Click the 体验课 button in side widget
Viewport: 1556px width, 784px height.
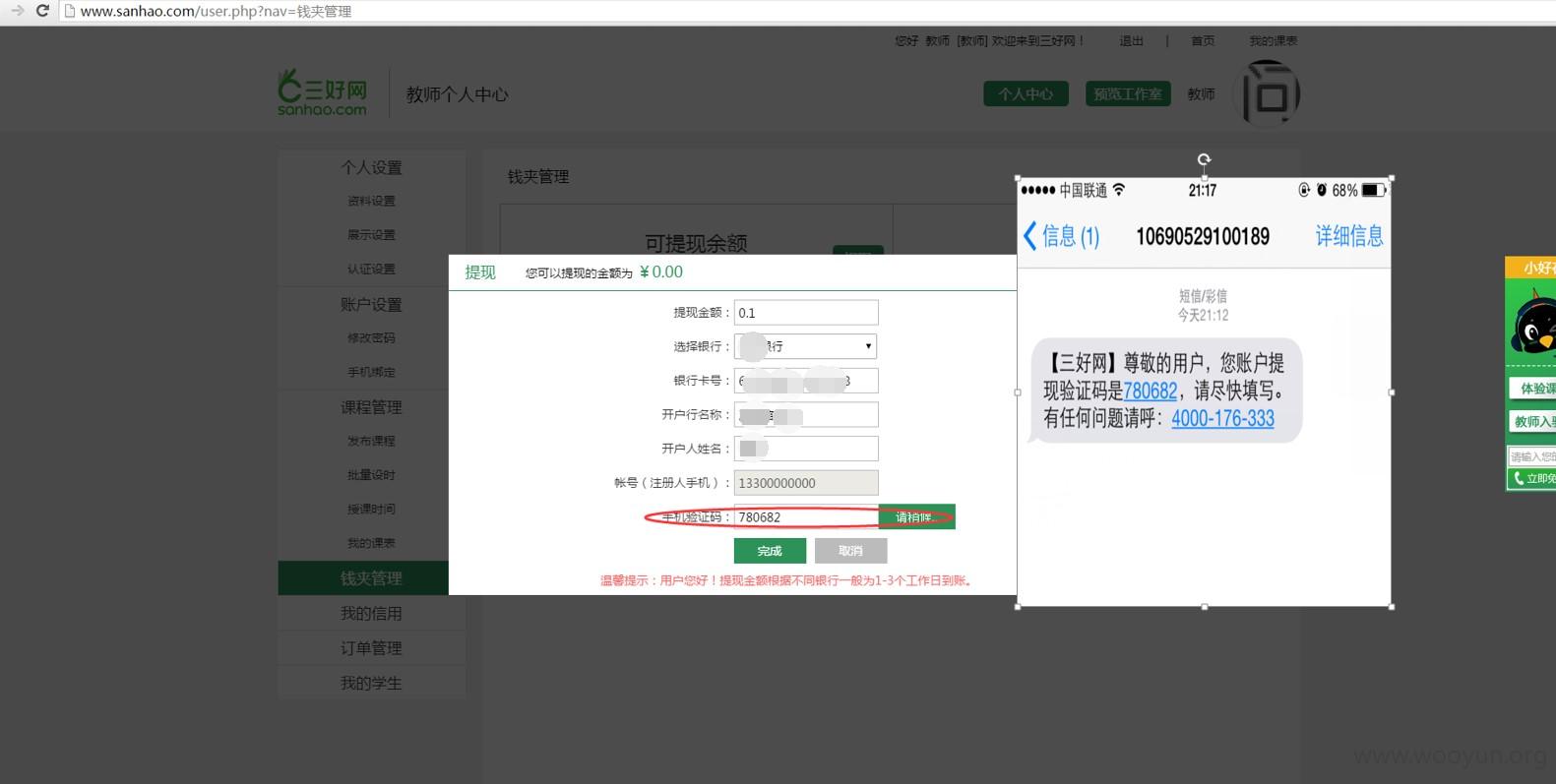click(x=1533, y=389)
